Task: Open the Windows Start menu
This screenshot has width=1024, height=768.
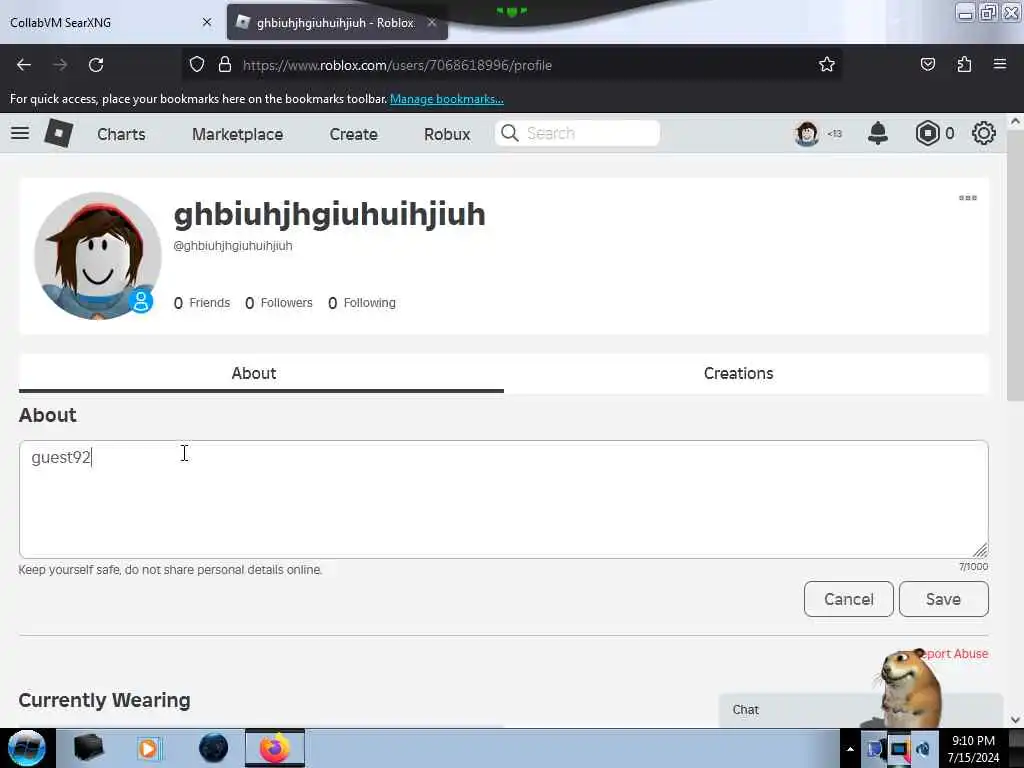Action: [x=27, y=748]
